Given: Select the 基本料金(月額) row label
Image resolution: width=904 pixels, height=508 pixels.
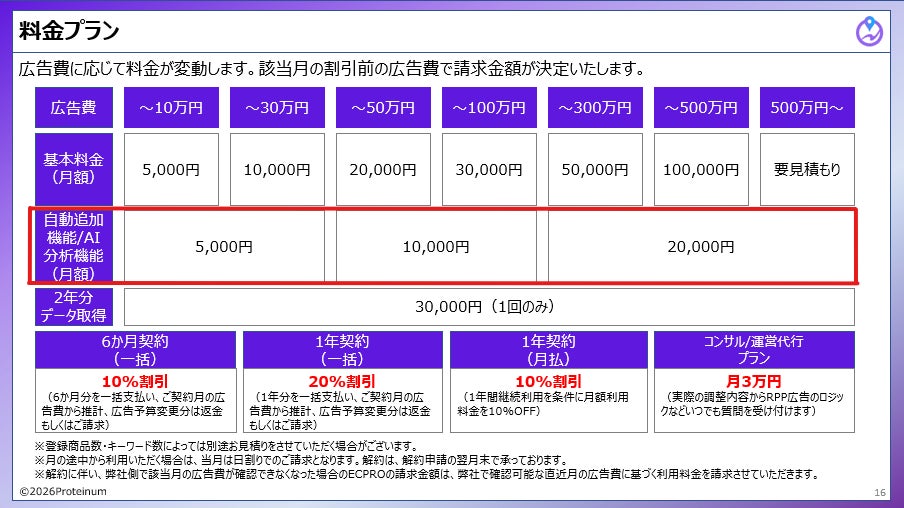Looking at the screenshot, I should pos(74,169).
